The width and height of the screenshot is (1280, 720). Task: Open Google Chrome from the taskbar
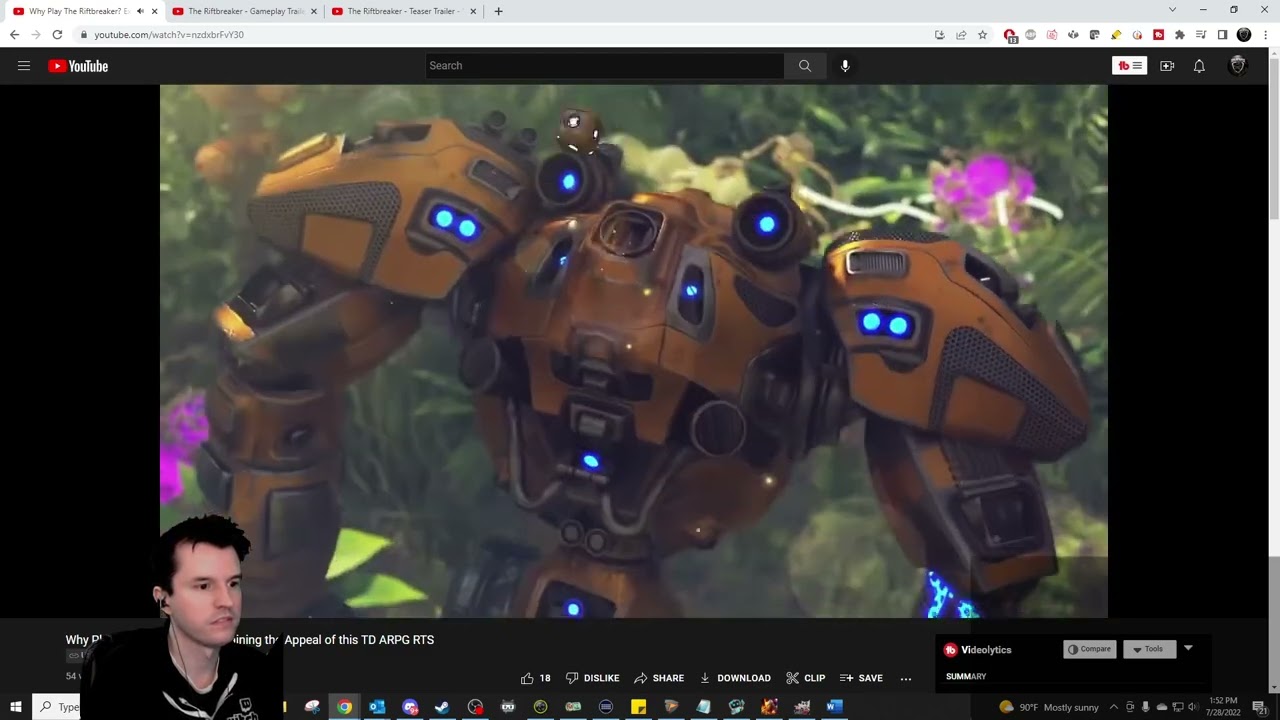coord(344,707)
